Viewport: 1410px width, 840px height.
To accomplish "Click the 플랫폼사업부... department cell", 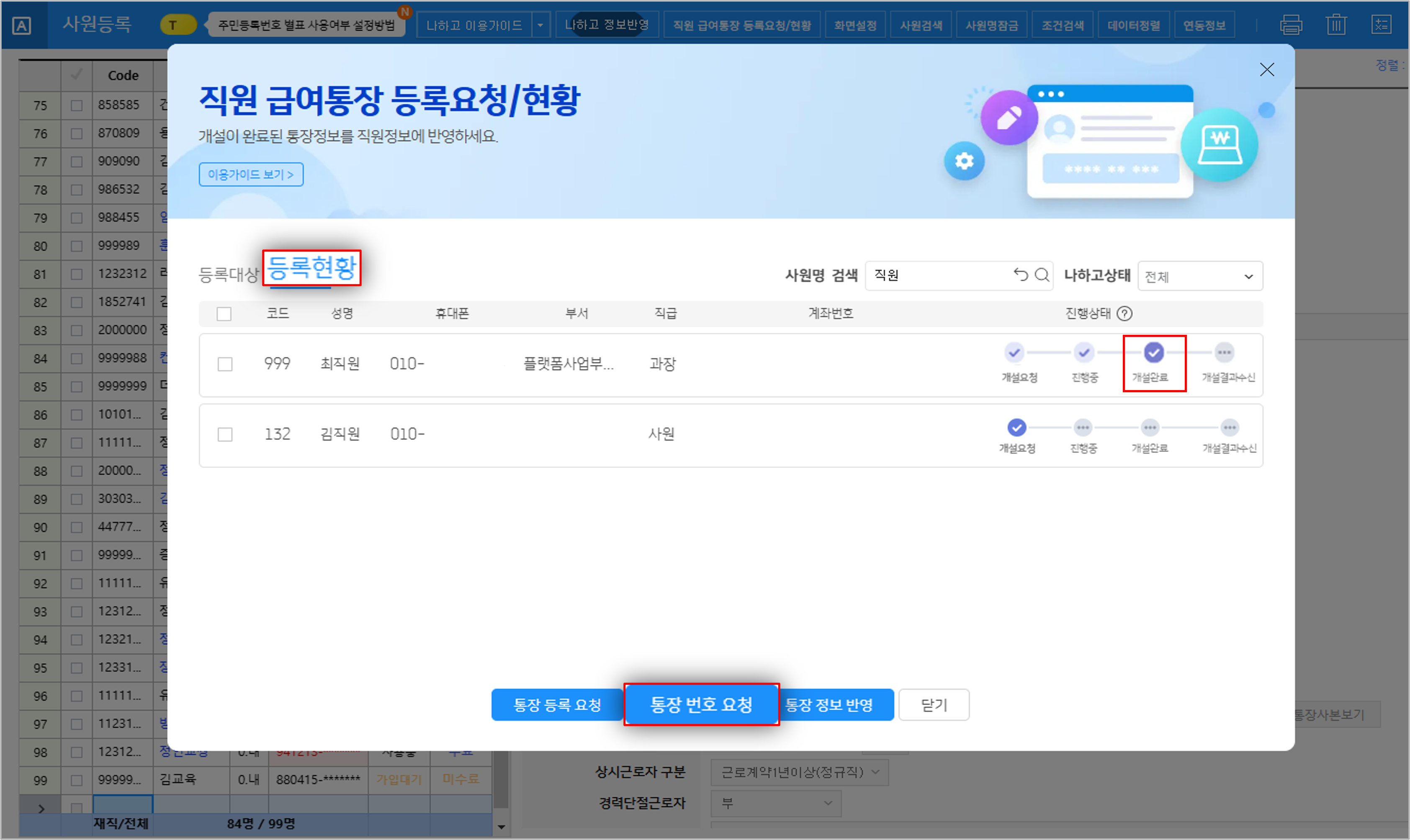I will coord(568,363).
